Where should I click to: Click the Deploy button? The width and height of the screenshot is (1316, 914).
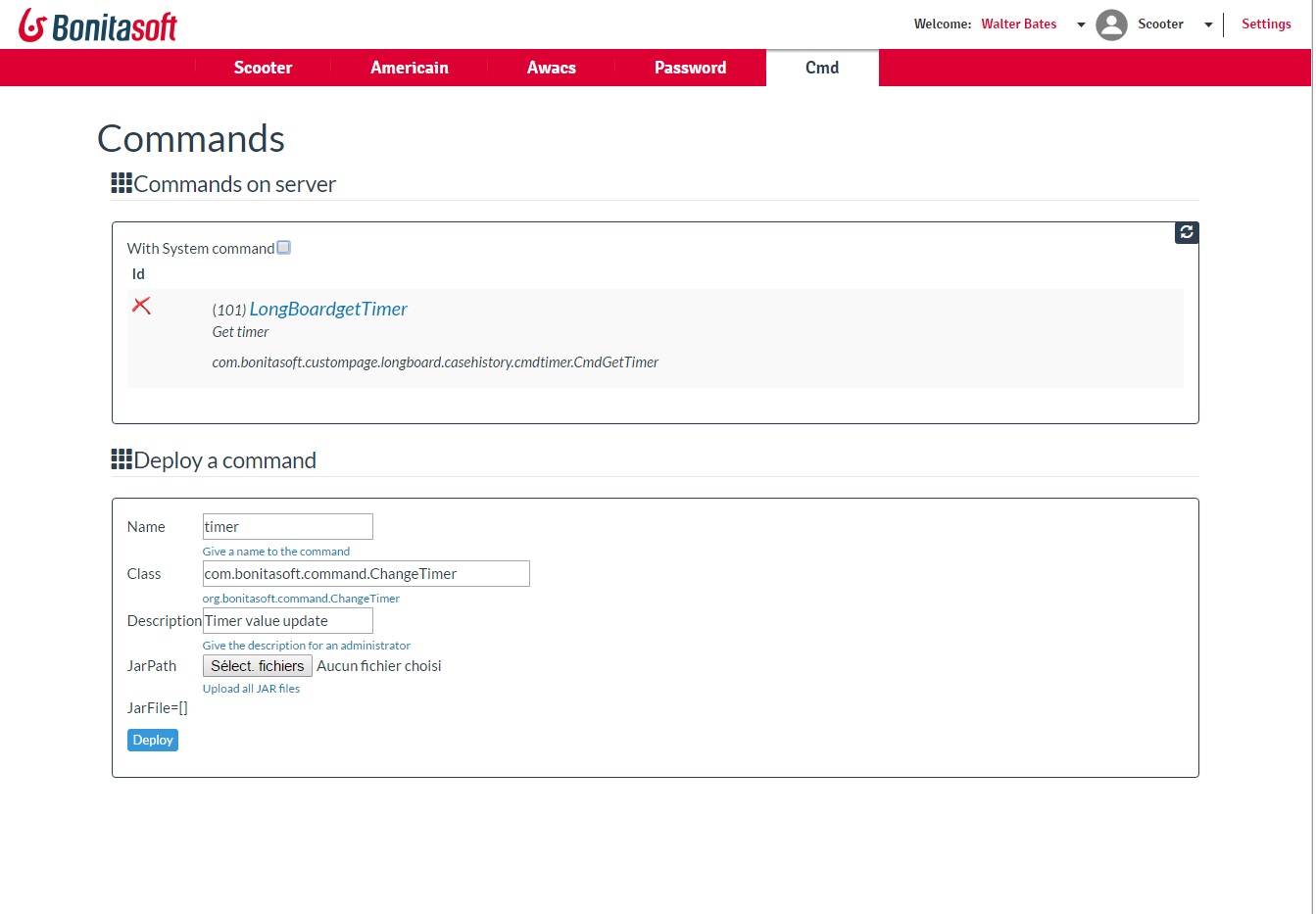coord(153,740)
